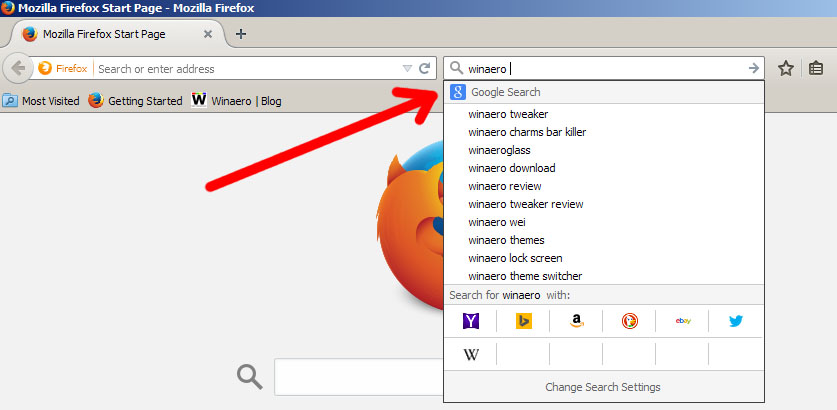
Task: Open the address bar history dropdown arrow
Action: [407, 68]
